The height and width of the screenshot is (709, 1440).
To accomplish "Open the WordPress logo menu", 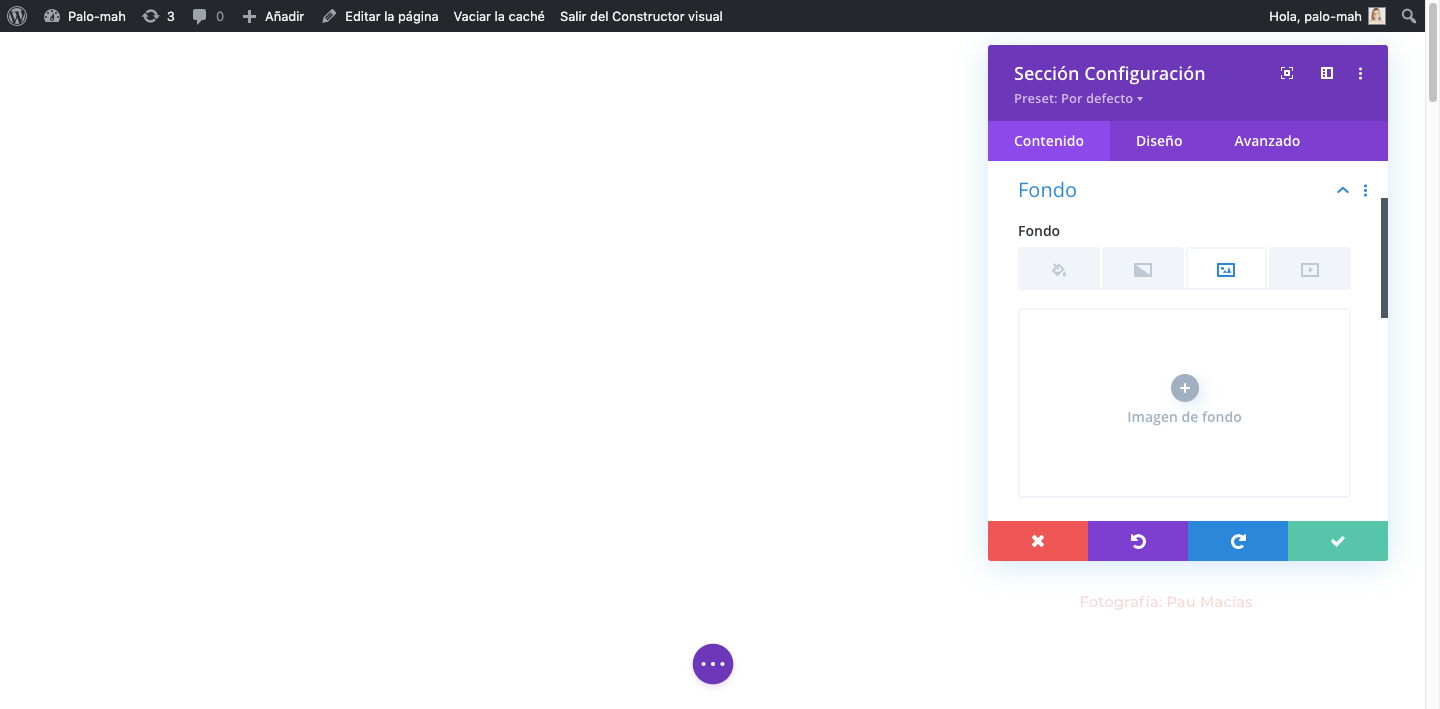I will 17,16.
